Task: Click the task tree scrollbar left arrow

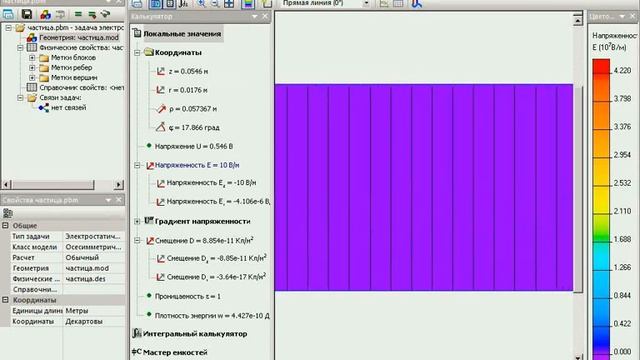Action: (x=6, y=184)
